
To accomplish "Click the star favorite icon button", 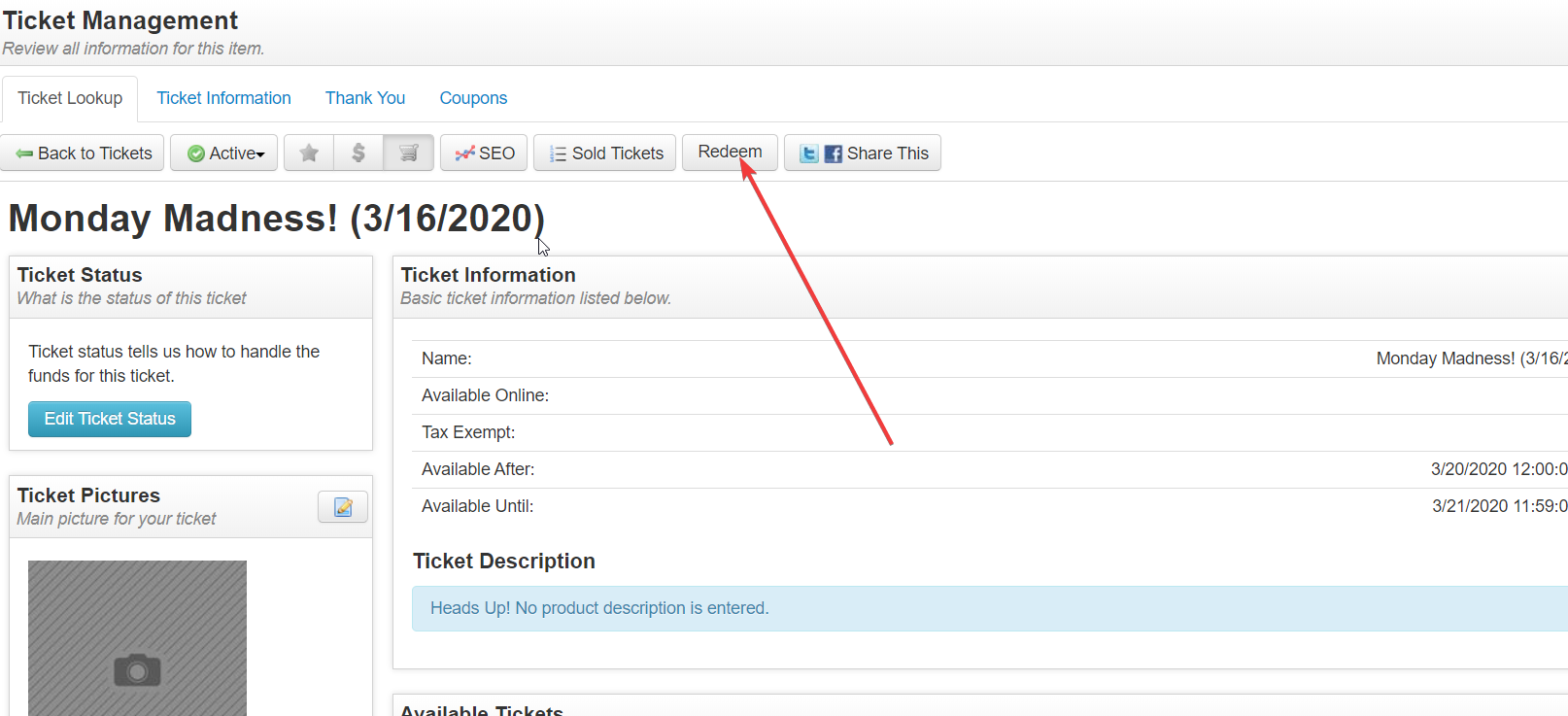I will point(309,153).
